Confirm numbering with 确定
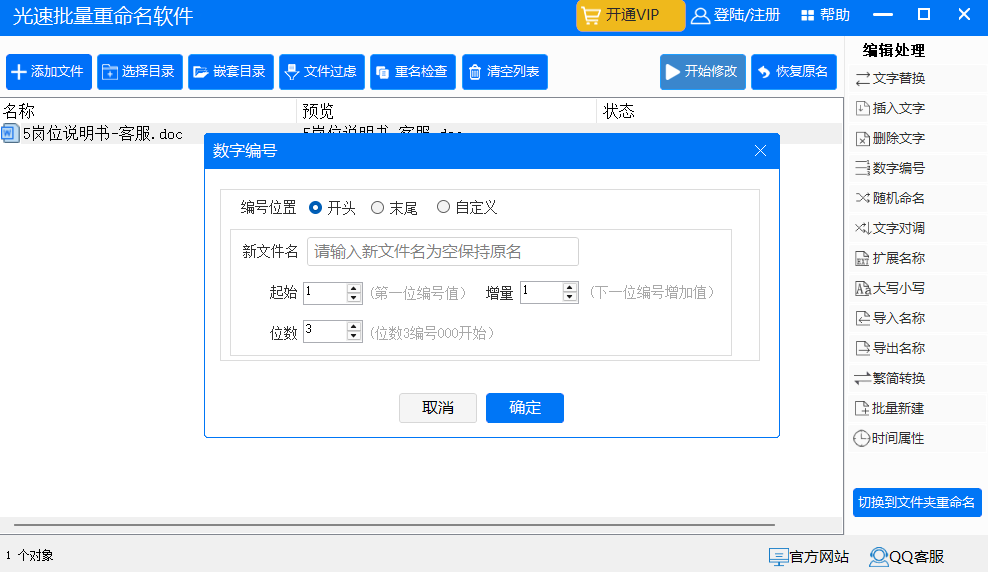The height and width of the screenshot is (572, 988). click(524, 408)
